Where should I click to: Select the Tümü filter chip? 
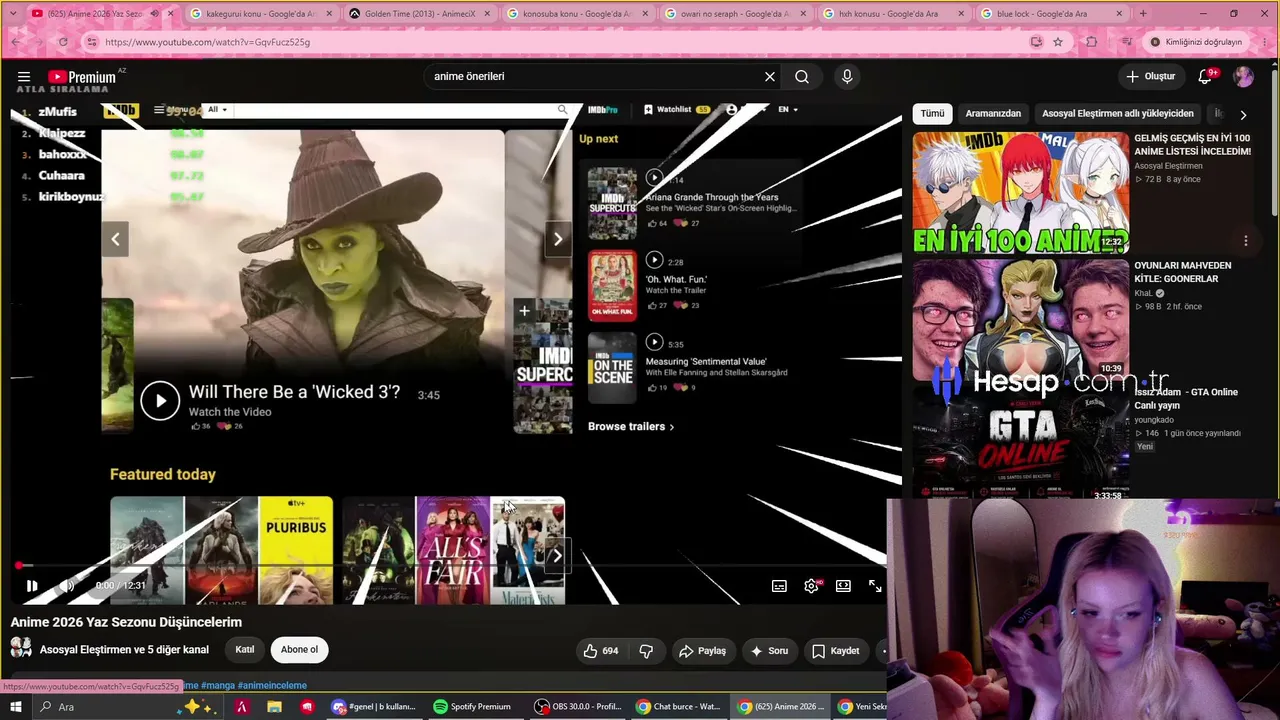pyautogui.click(x=932, y=114)
